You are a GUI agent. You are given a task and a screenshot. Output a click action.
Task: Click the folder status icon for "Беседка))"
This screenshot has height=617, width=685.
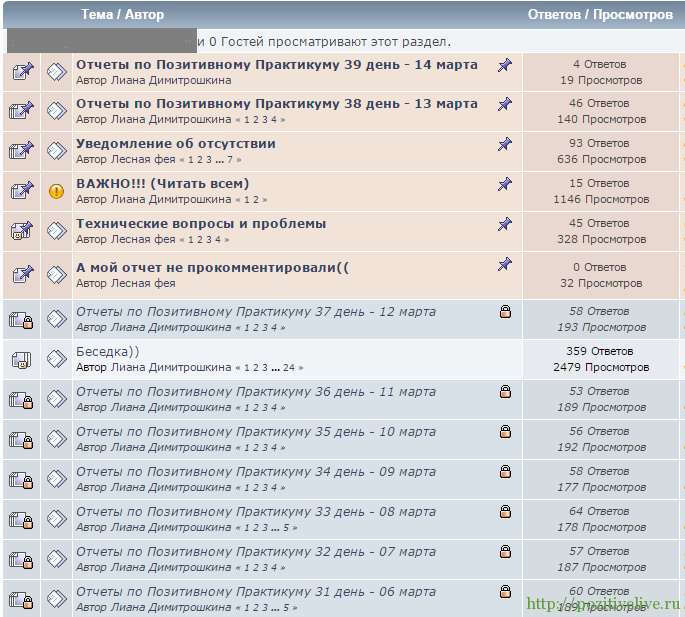click(21, 359)
